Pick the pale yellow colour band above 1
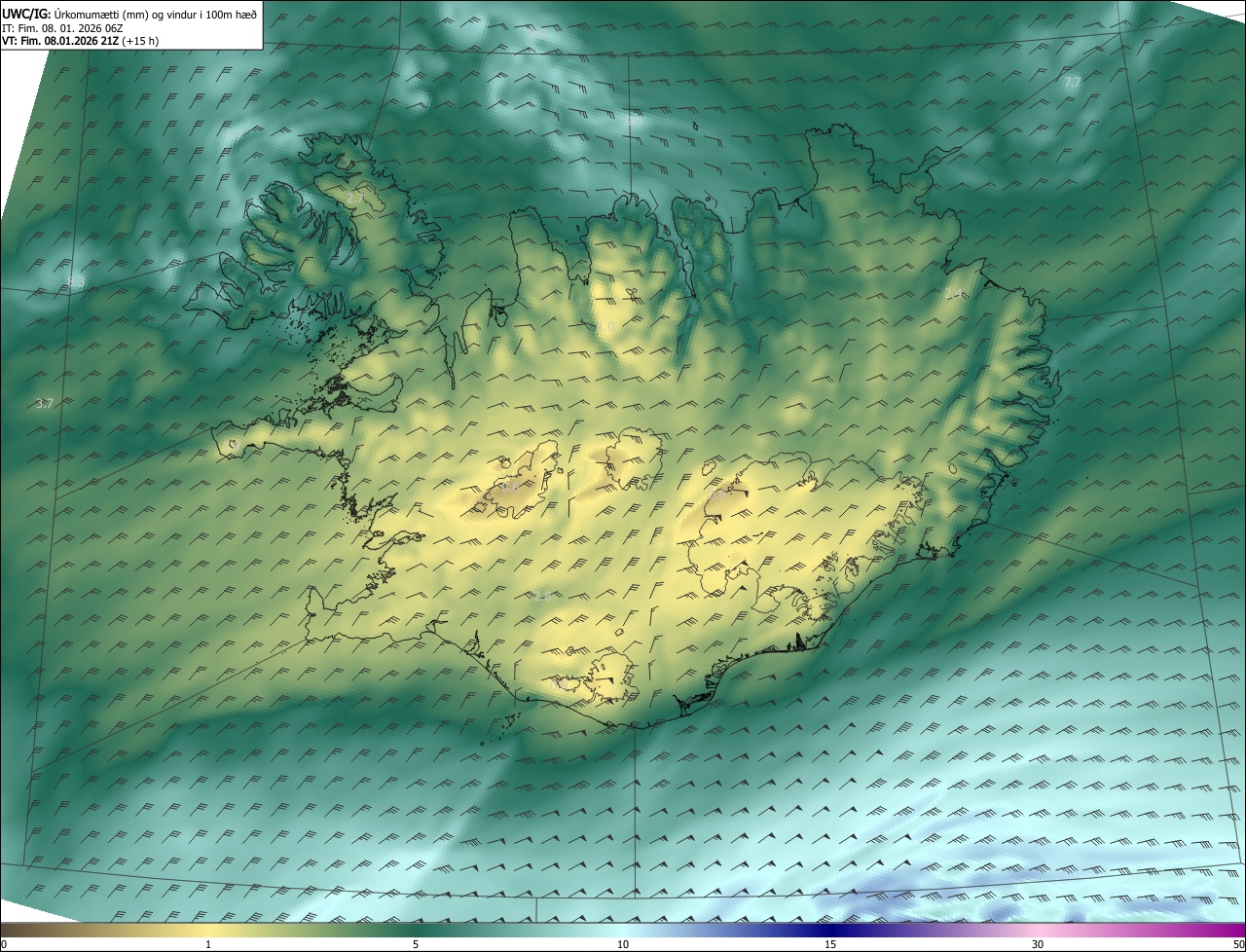 [x=208, y=930]
